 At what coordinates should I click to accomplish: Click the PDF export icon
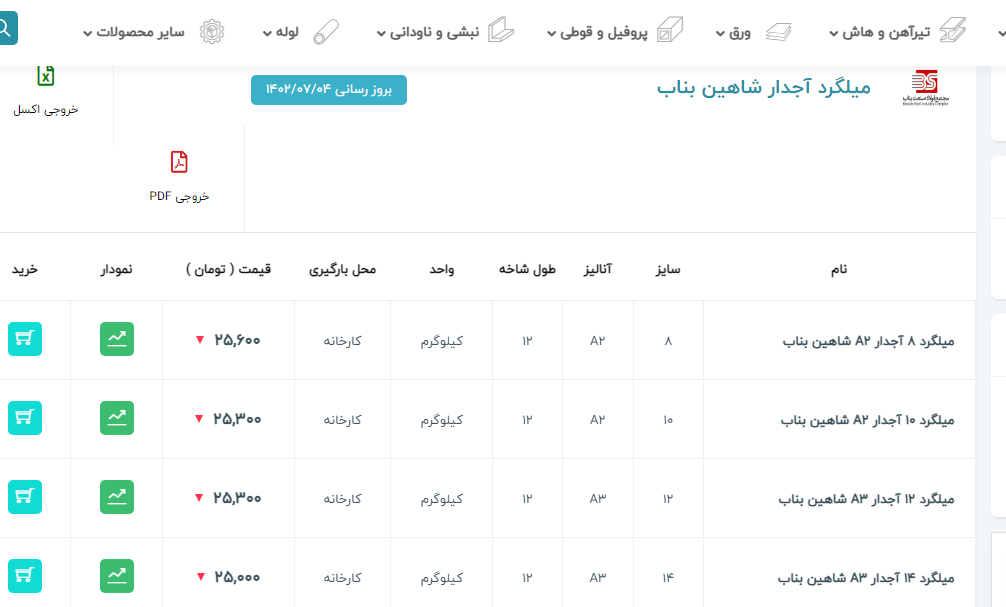(x=179, y=162)
